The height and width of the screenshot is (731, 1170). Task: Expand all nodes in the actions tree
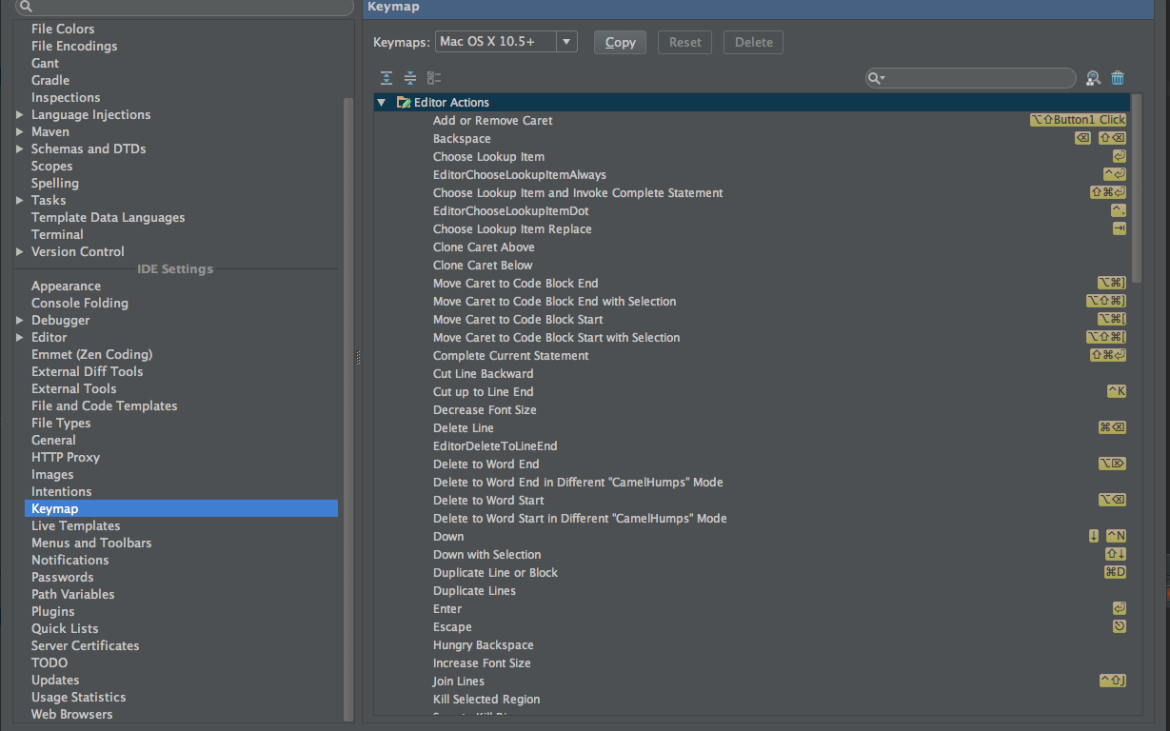click(x=386, y=77)
